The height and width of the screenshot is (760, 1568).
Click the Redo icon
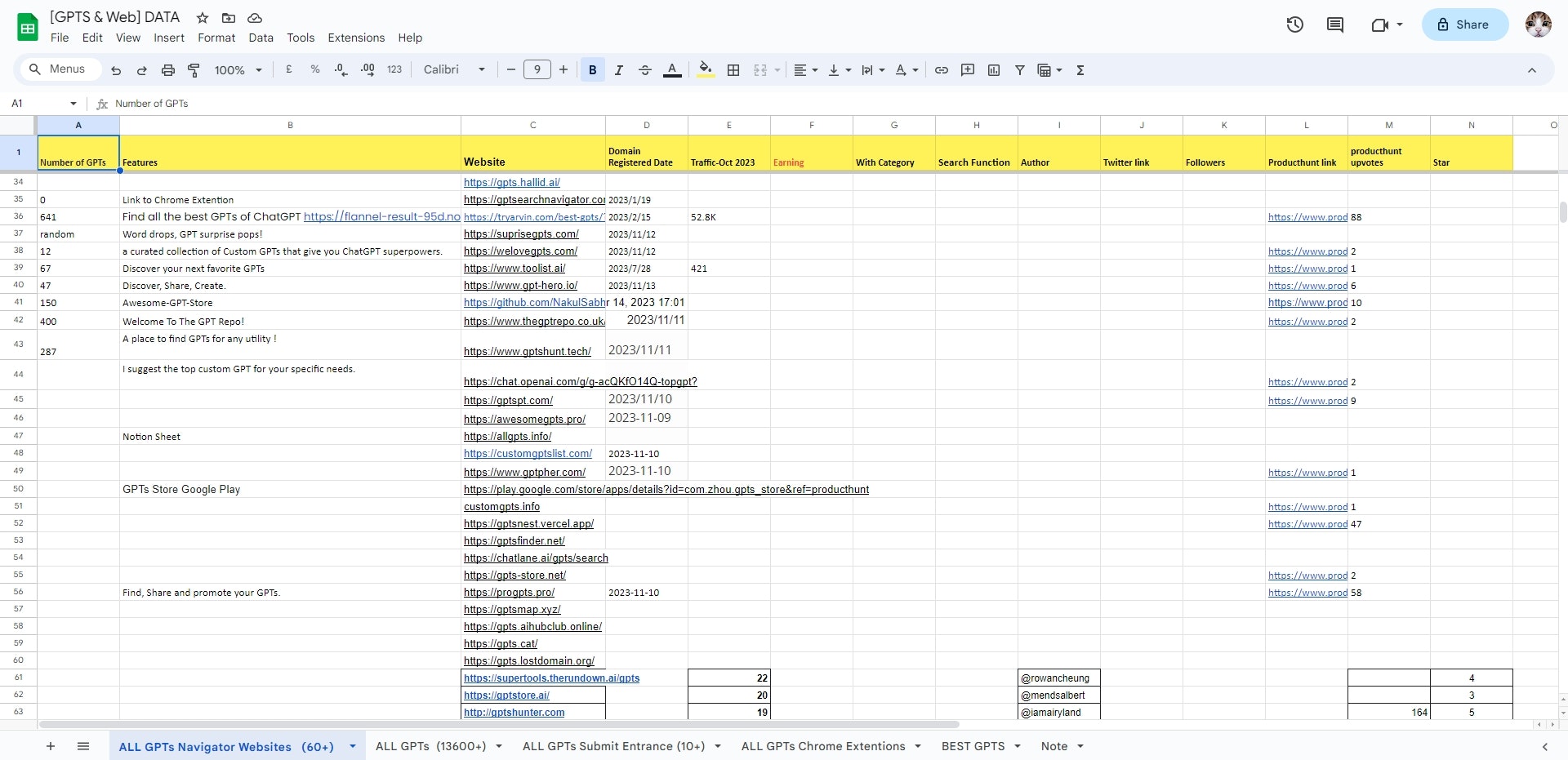[x=141, y=70]
